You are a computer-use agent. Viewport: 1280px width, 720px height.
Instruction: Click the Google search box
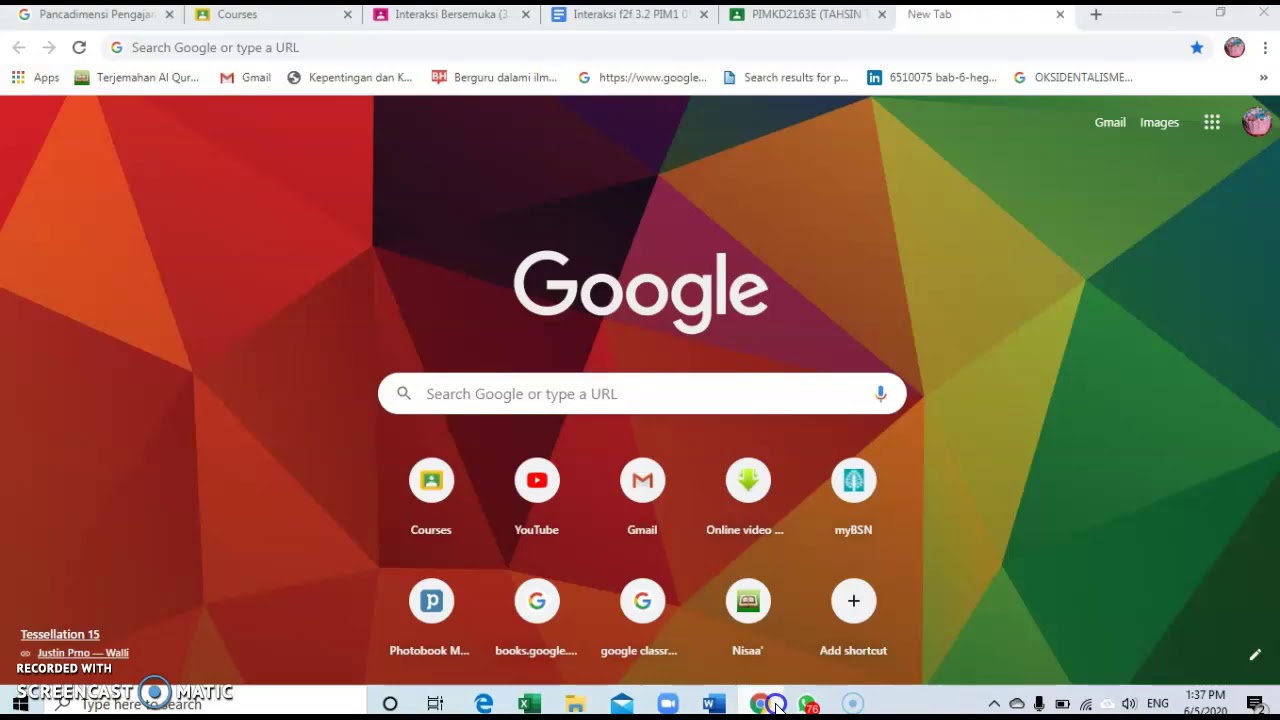642,394
